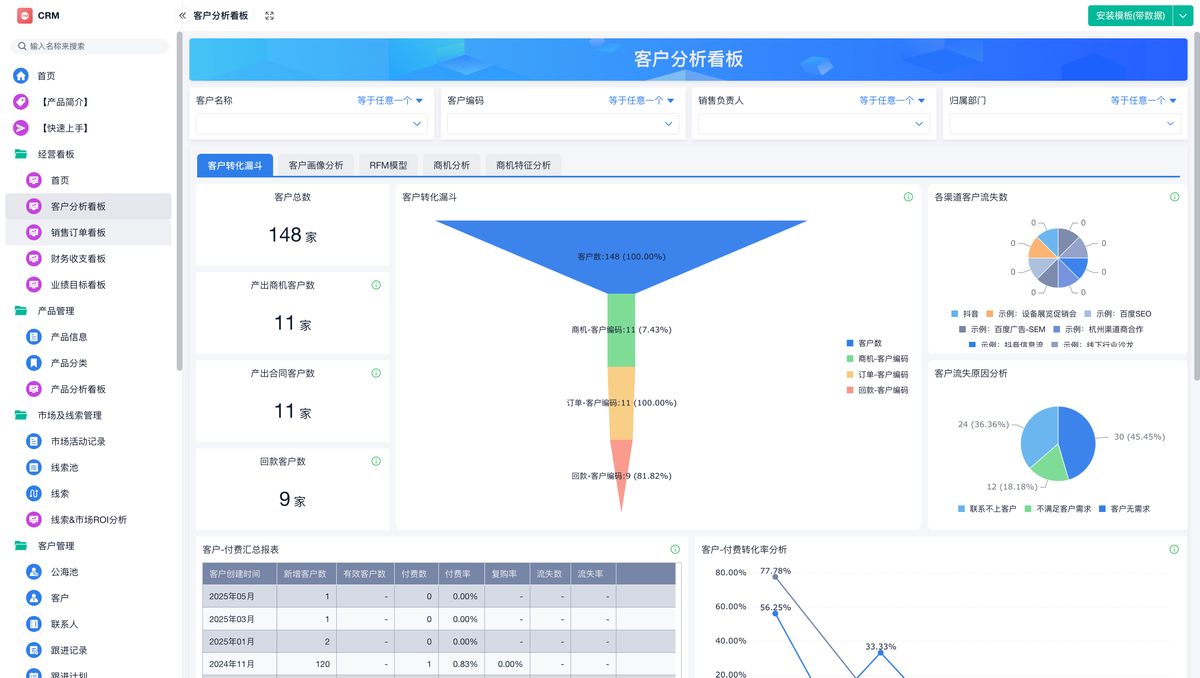Click info icon on 回款客户数 card

pyautogui.click(x=376, y=461)
